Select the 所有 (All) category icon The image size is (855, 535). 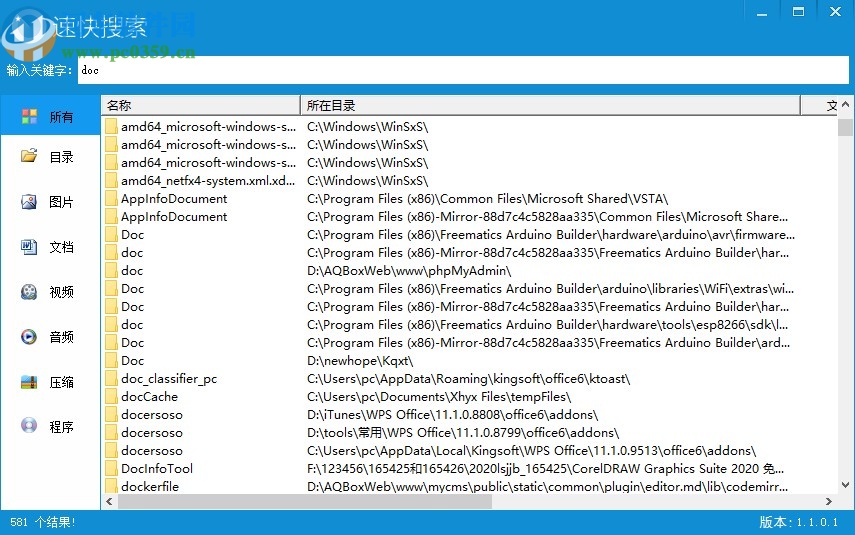click(29, 116)
